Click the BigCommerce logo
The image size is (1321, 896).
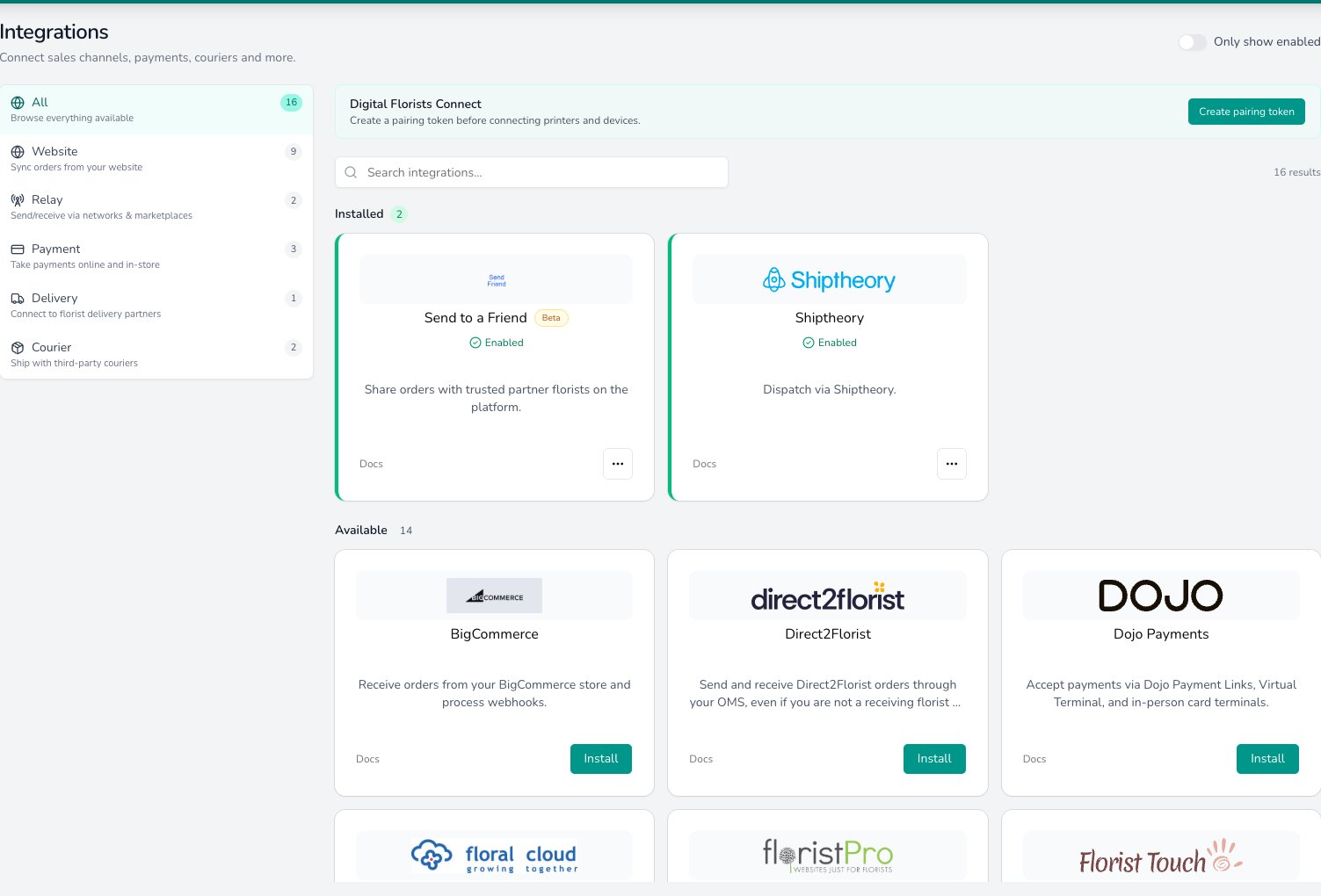494,596
